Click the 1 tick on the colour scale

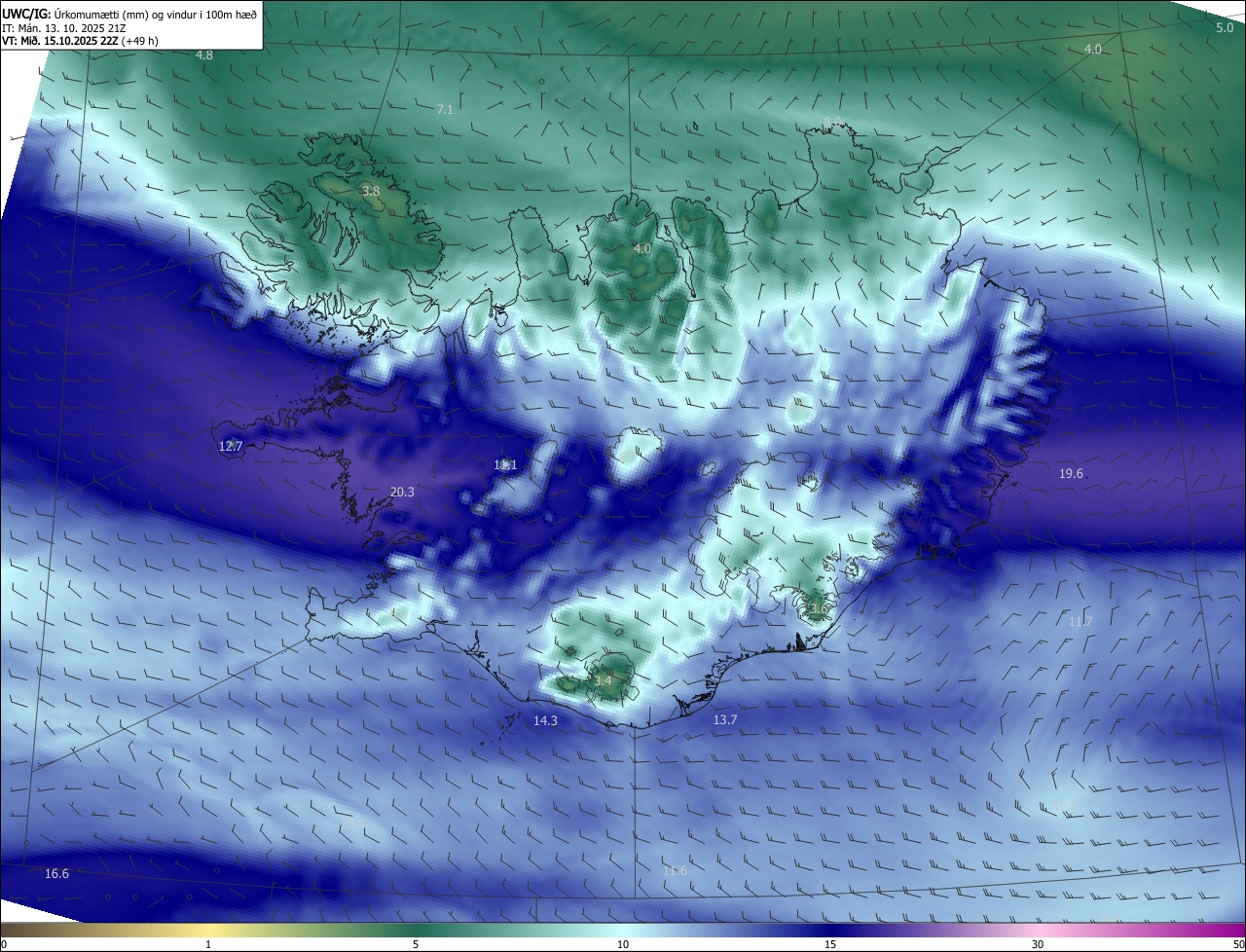(x=208, y=945)
